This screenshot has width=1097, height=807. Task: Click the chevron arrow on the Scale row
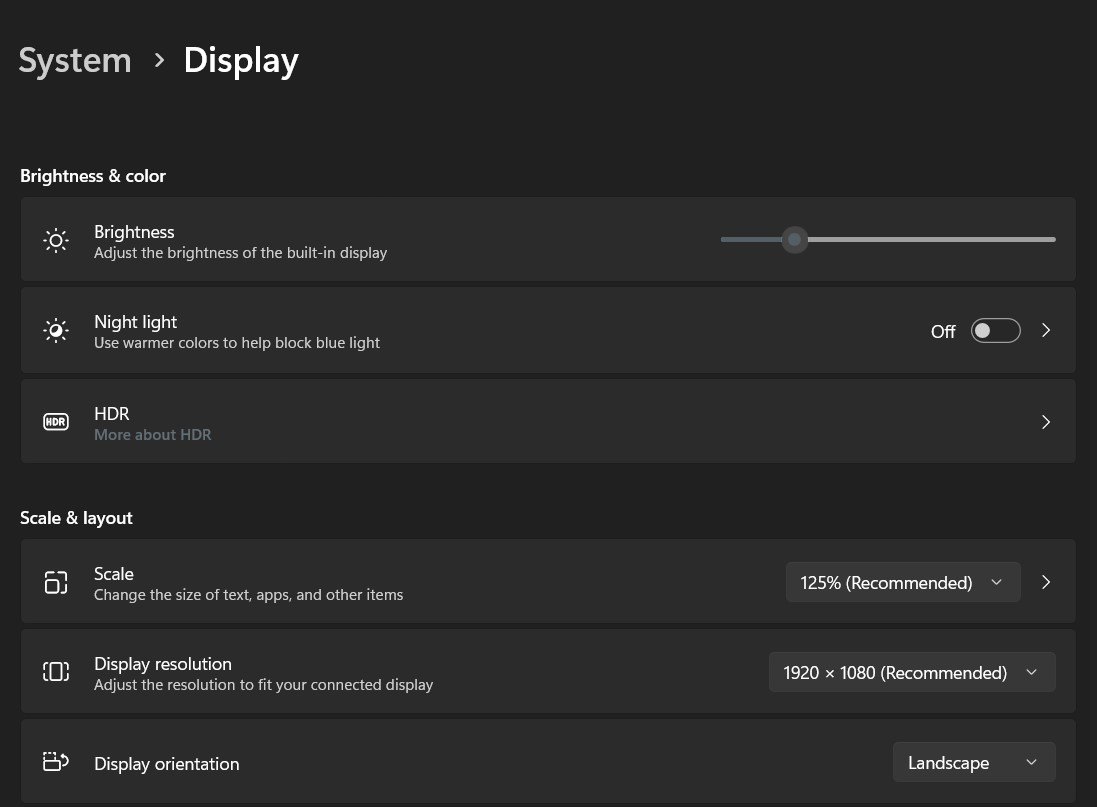pyautogui.click(x=1046, y=581)
